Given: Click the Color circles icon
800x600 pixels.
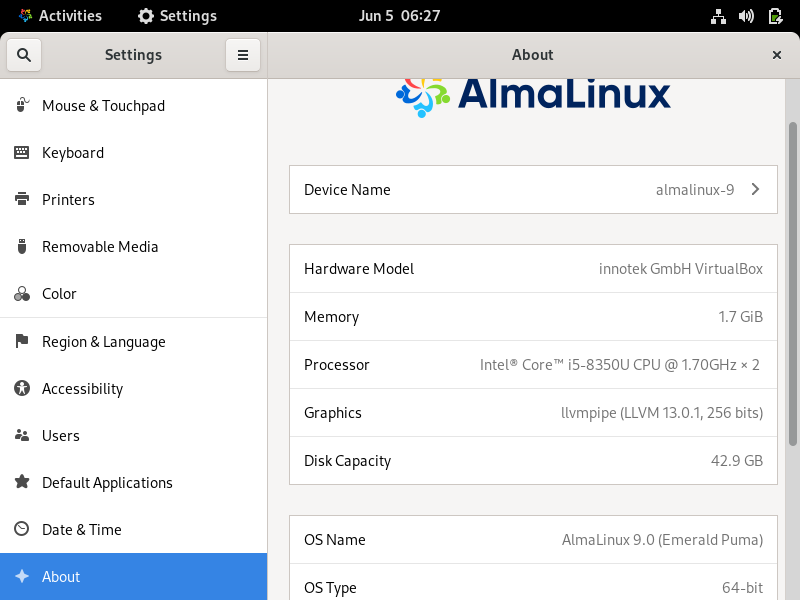Looking at the screenshot, I should click(x=21, y=293).
